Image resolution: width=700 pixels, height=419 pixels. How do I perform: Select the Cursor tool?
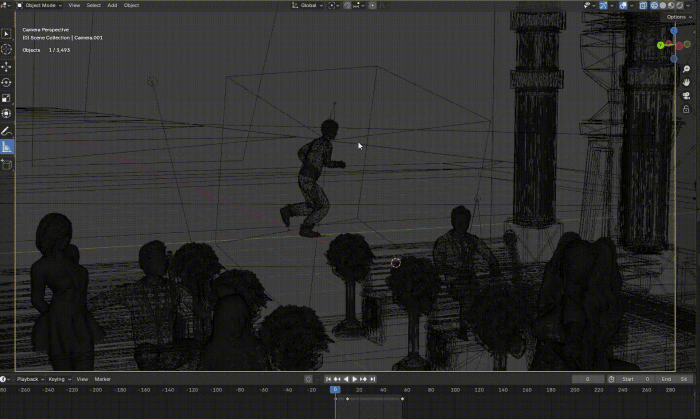[x=6, y=50]
